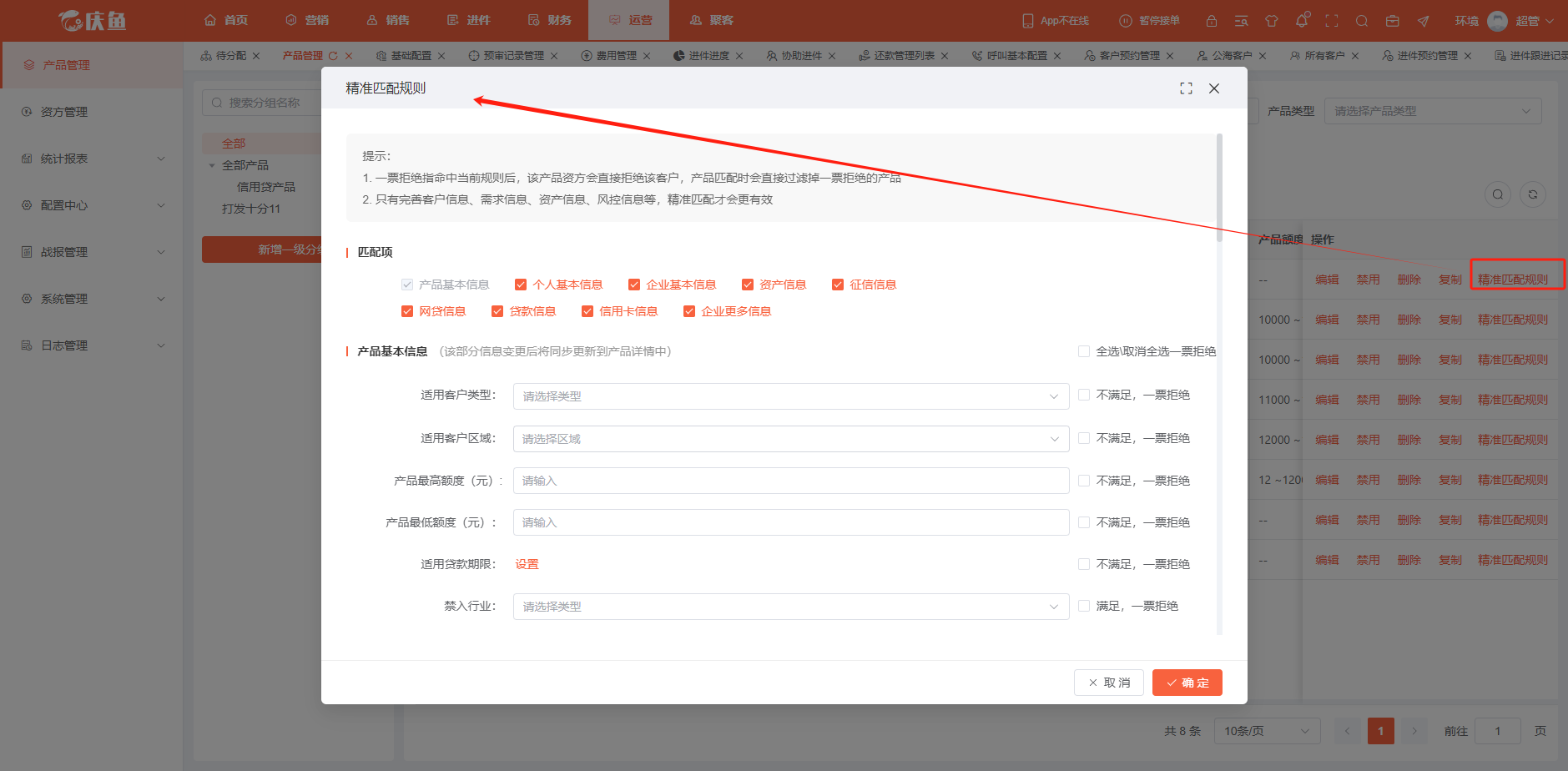This screenshot has height=771, width=1568.
Task: Close the 精准匹配规则 dialog
Action: 1214,88
